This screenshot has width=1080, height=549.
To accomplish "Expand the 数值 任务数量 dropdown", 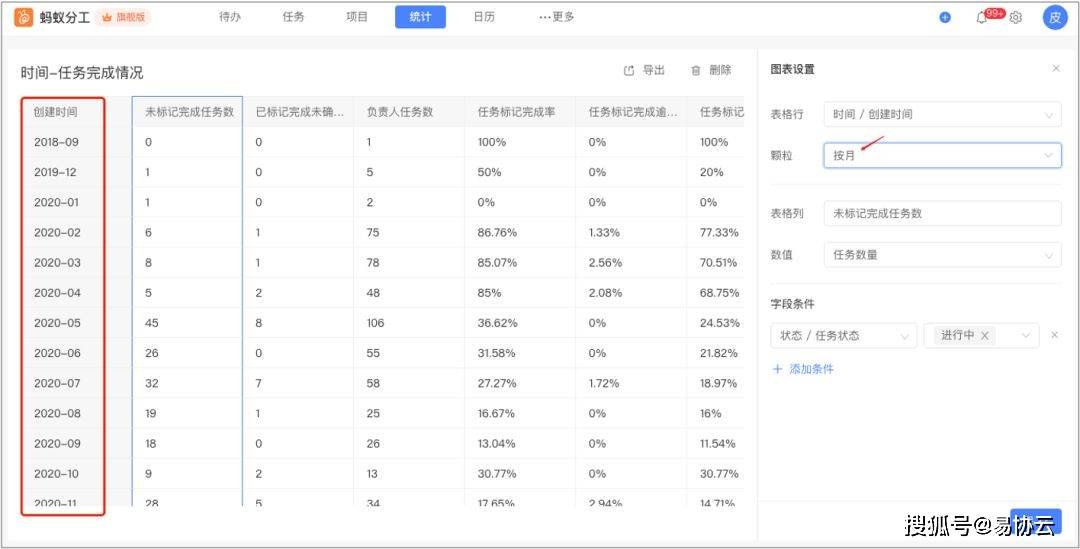I will [941, 255].
